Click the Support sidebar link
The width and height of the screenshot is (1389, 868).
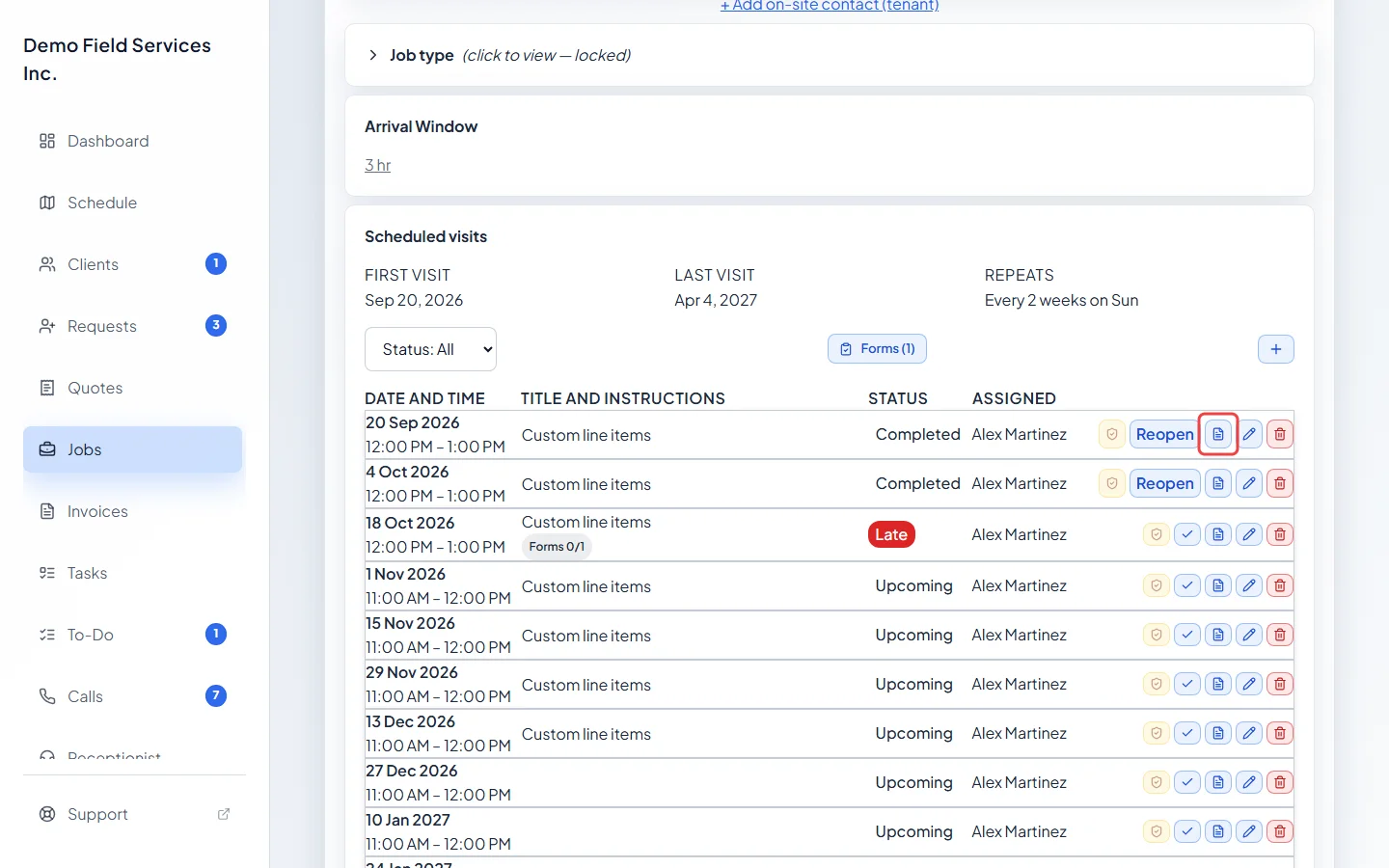point(133,814)
